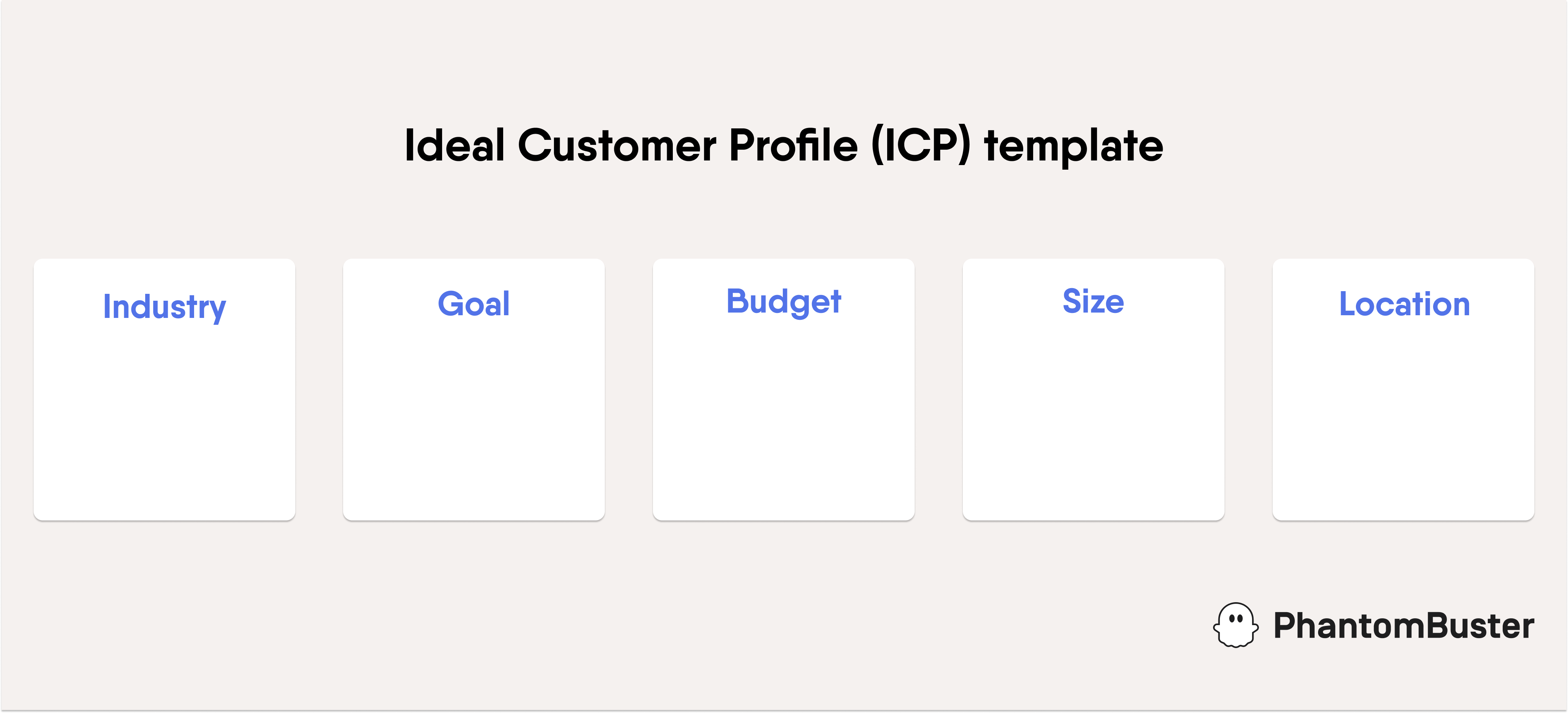Click inside the Goal card's empty area
The height and width of the screenshot is (713, 1568).
point(473,420)
